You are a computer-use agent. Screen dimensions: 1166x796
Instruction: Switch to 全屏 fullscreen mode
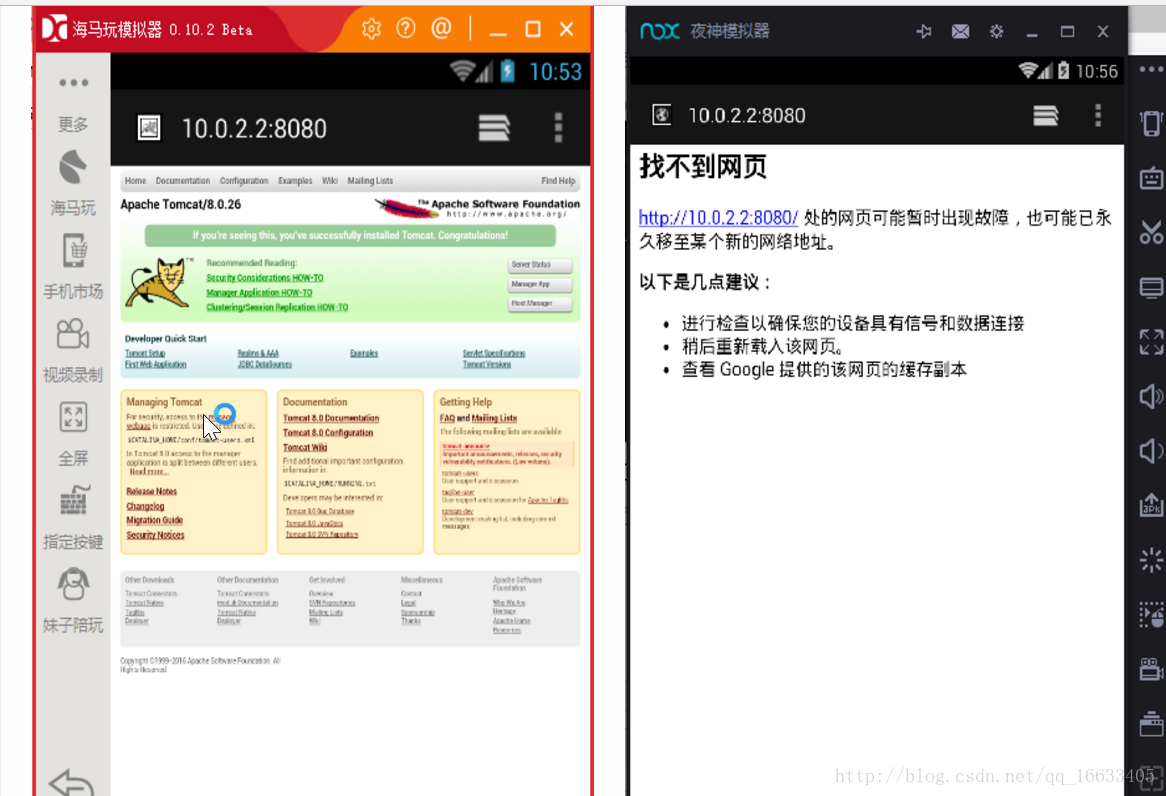point(73,434)
